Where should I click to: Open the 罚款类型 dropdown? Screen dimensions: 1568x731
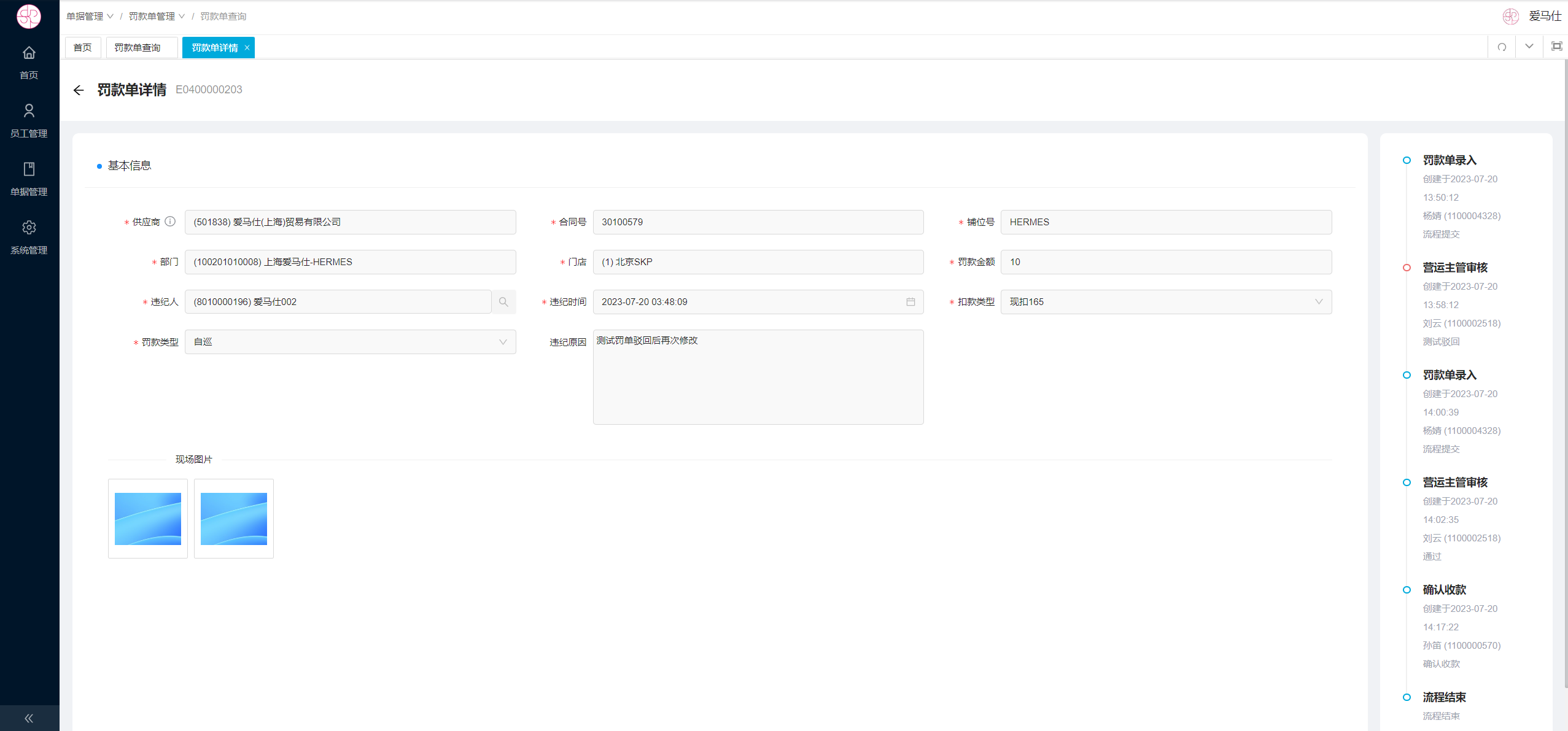pos(350,342)
